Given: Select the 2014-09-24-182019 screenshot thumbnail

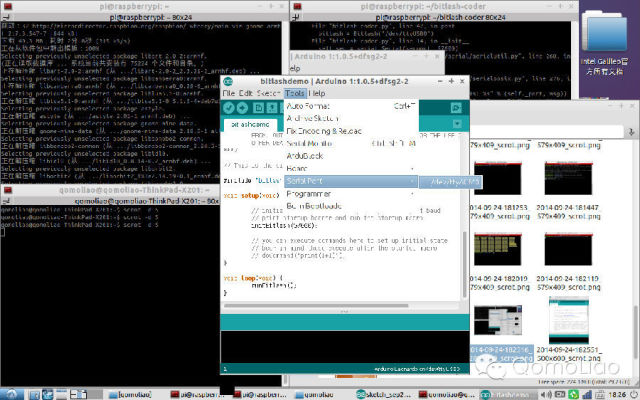Looking at the screenshot, I should [x=498, y=250].
